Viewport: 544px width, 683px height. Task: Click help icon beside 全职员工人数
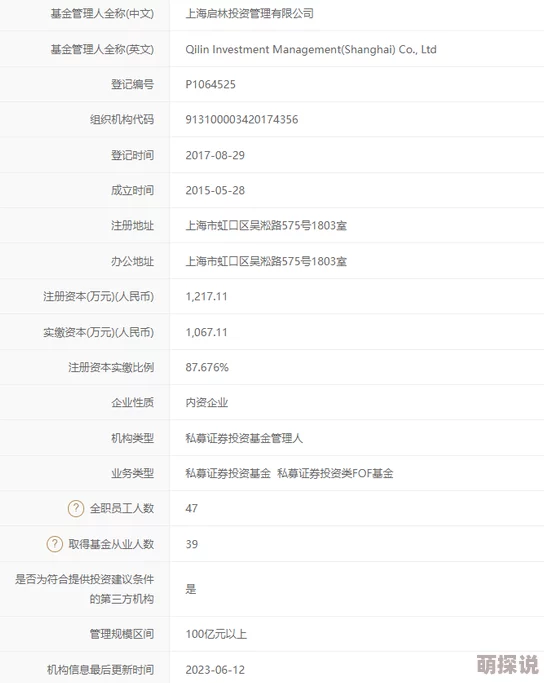pyautogui.click(x=76, y=508)
